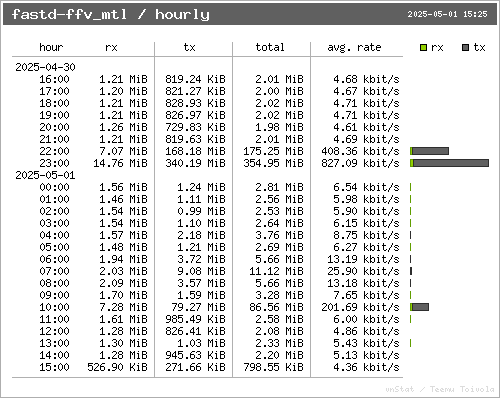Select the 'tx' column header

pyautogui.click(x=189, y=47)
